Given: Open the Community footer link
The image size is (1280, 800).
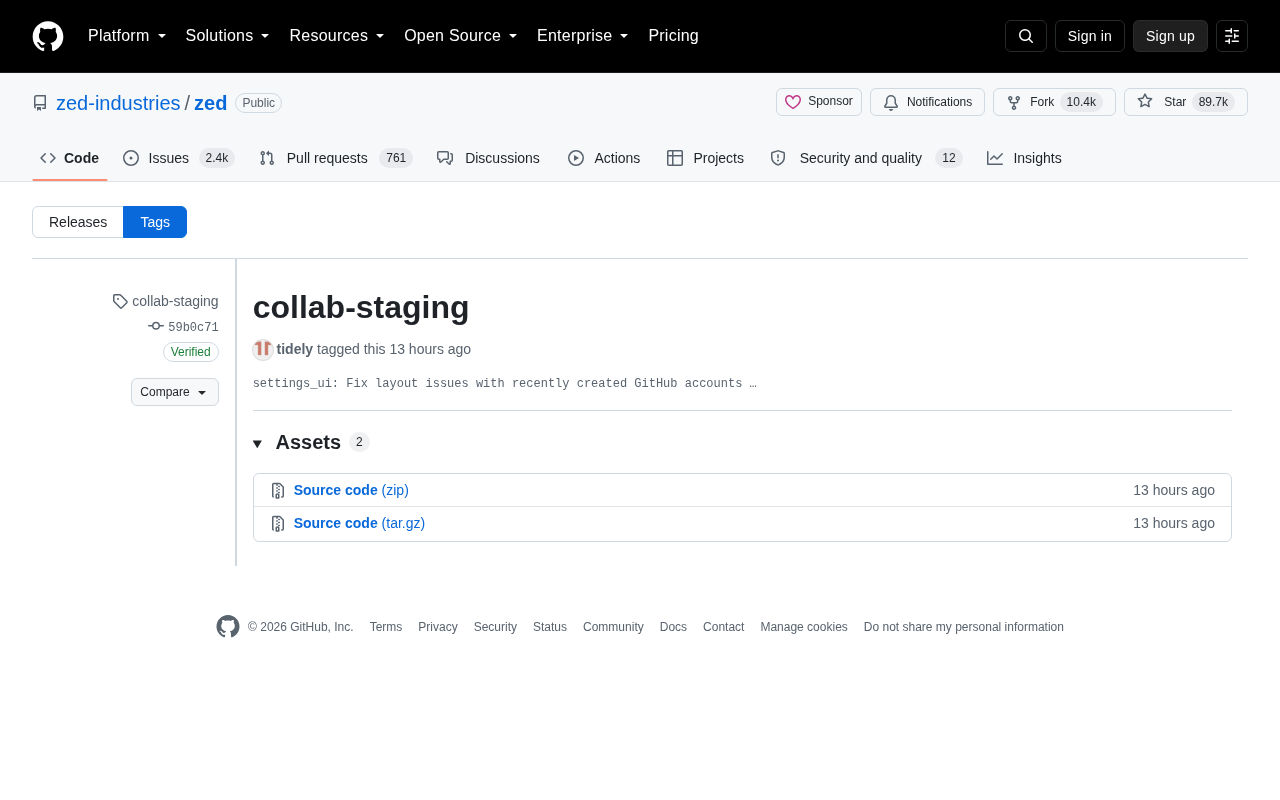Looking at the screenshot, I should (x=613, y=627).
